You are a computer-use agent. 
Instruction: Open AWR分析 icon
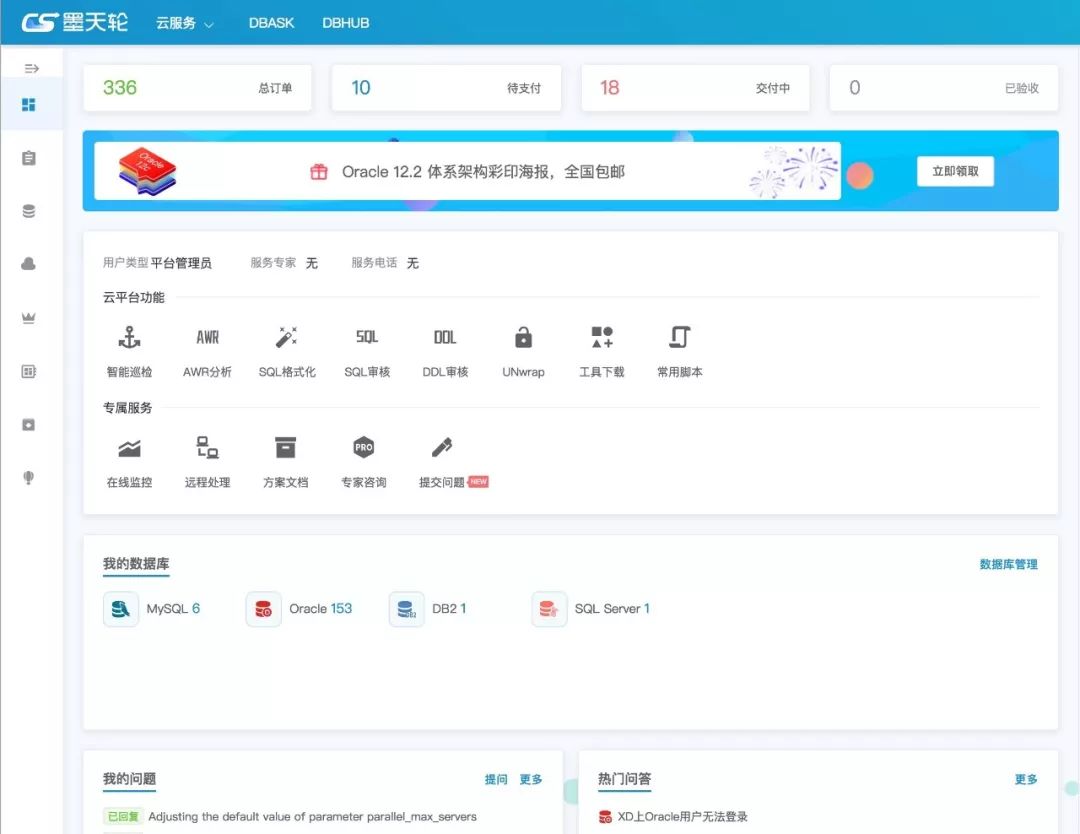(x=207, y=337)
